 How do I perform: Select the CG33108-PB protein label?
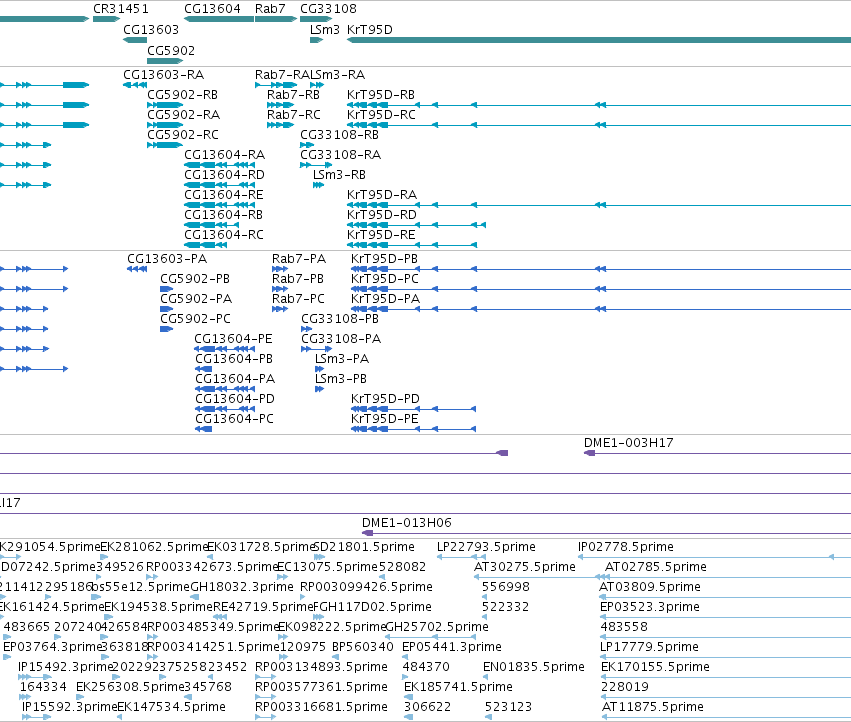340,319
